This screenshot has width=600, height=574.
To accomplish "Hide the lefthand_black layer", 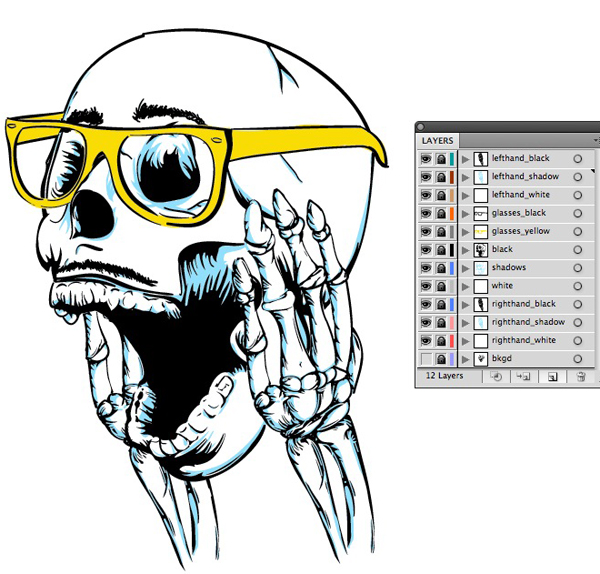I will tap(426, 158).
